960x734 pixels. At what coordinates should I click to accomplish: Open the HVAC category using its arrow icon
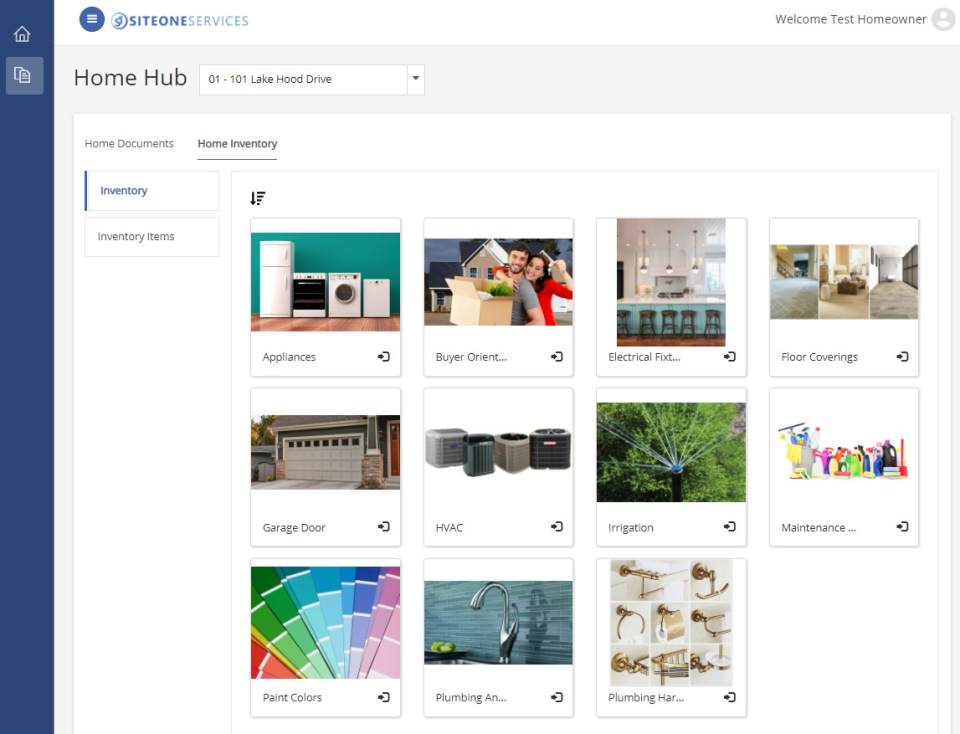[556, 527]
